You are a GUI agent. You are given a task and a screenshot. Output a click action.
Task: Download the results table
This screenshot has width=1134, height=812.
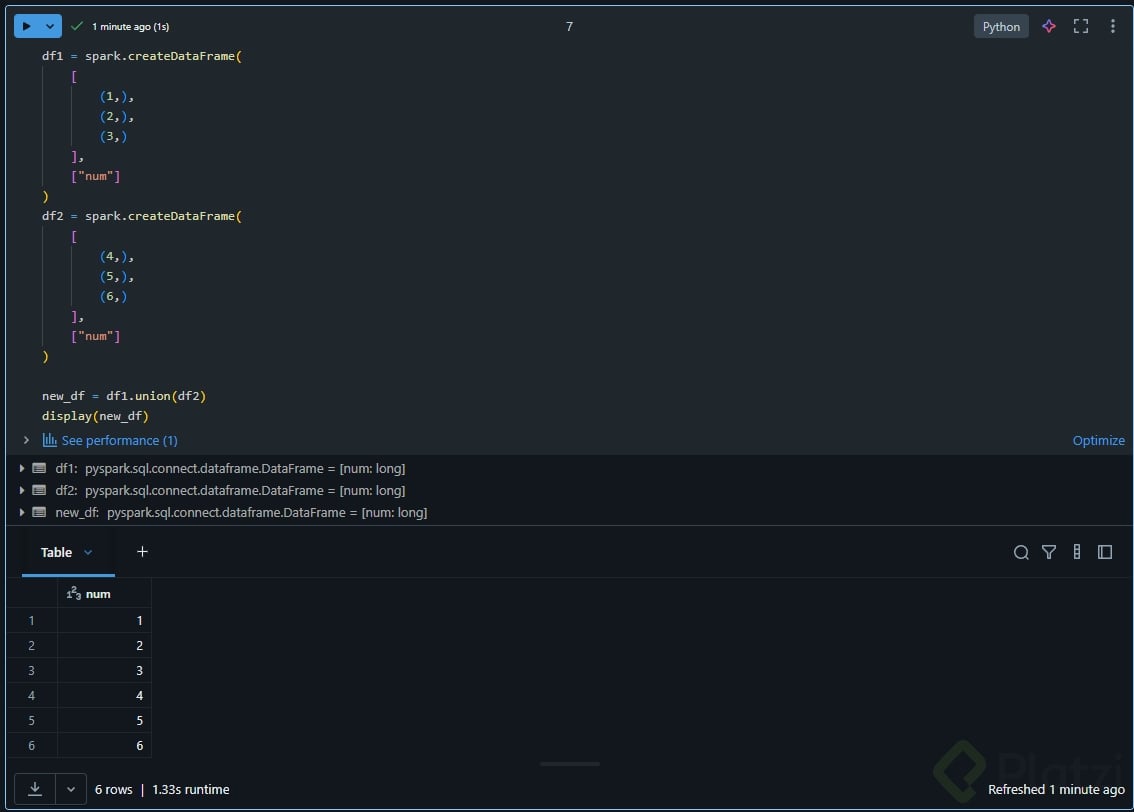[x=35, y=789]
